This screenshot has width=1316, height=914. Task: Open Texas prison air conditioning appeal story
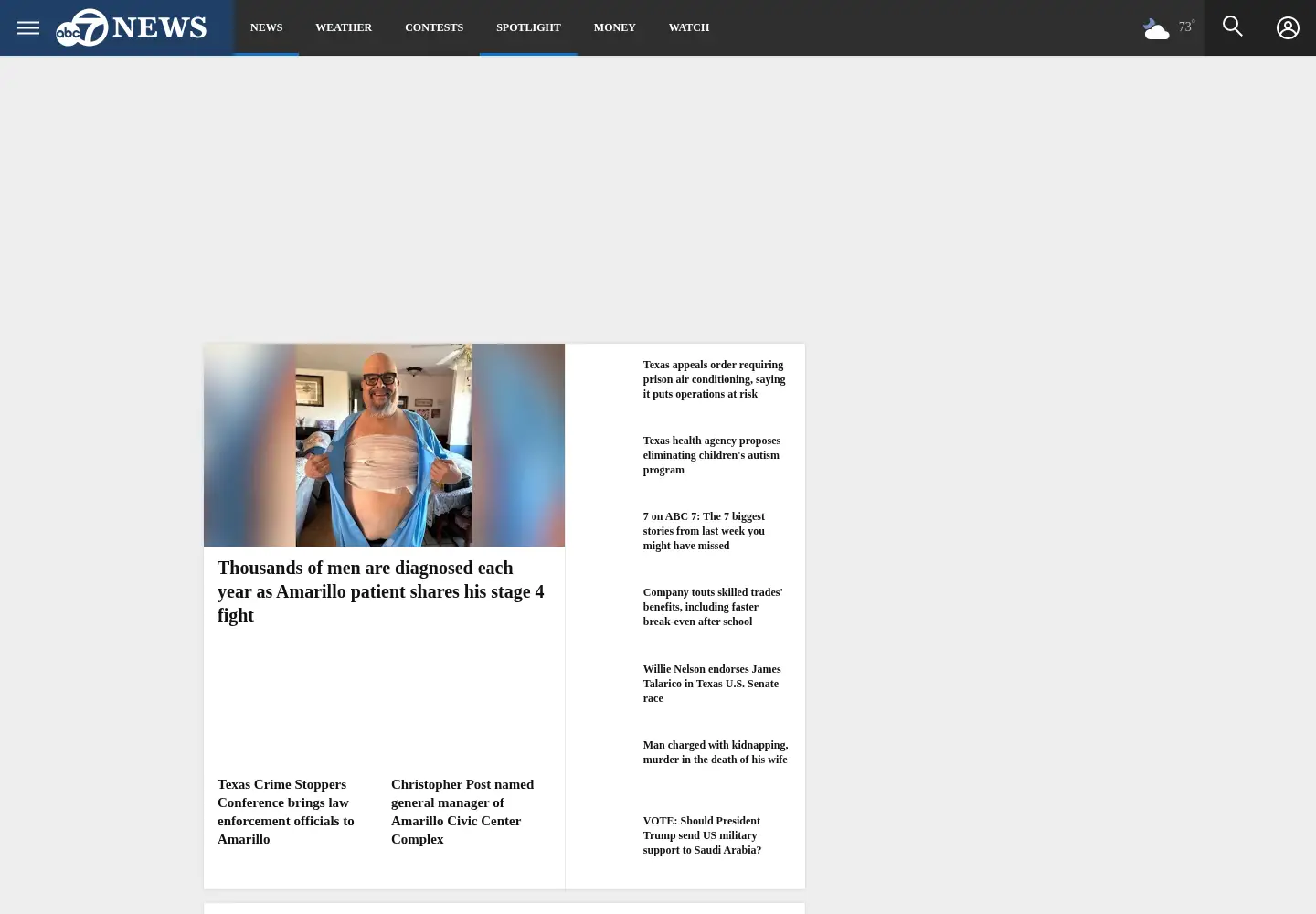715,379
